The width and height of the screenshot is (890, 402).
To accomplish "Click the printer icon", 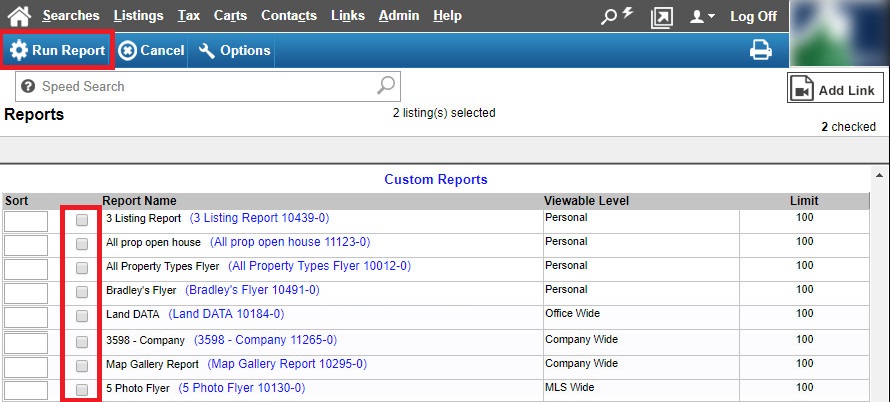I will coord(761,51).
